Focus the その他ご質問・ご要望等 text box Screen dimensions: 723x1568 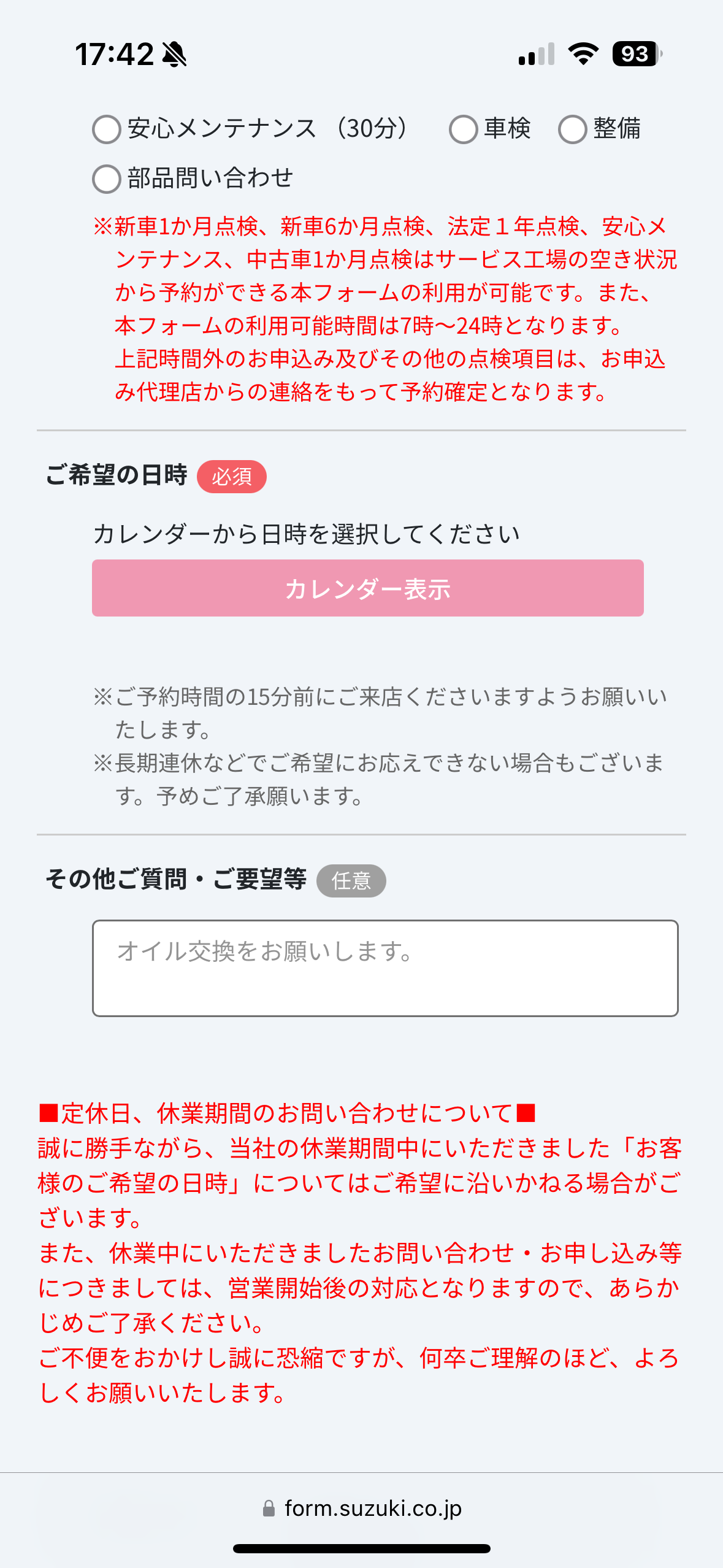385,967
